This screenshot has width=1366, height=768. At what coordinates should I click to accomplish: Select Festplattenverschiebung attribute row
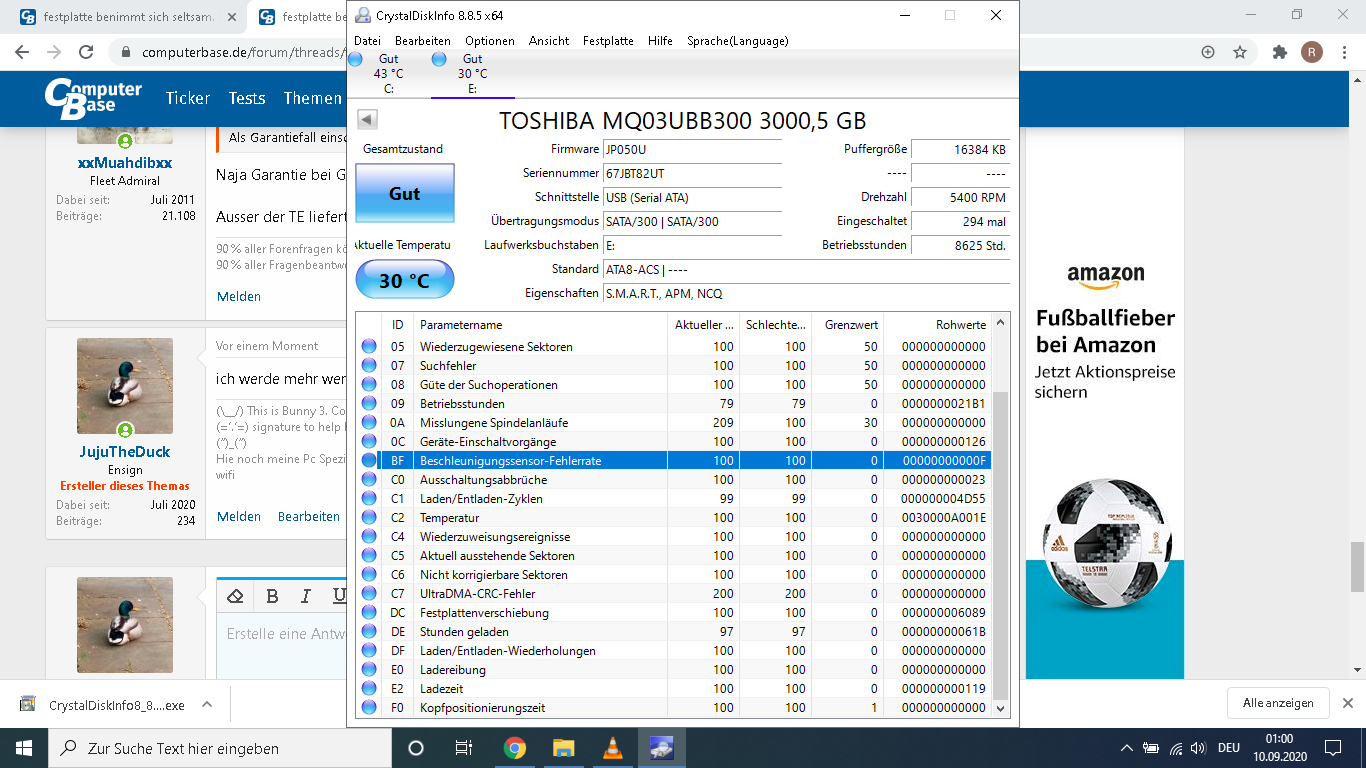(x=673, y=613)
